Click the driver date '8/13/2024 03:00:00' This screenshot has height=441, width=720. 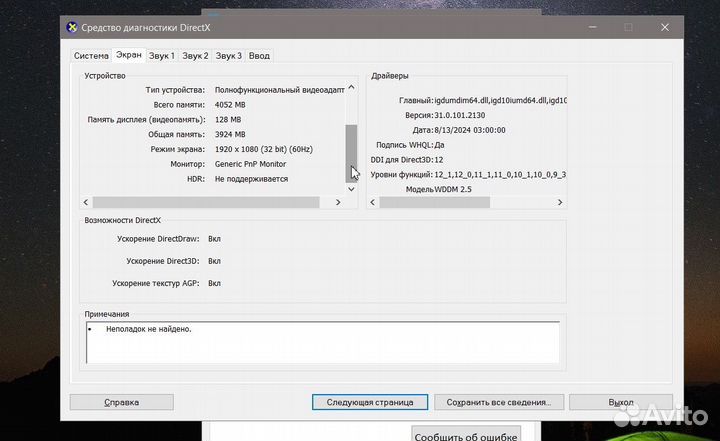[470, 130]
